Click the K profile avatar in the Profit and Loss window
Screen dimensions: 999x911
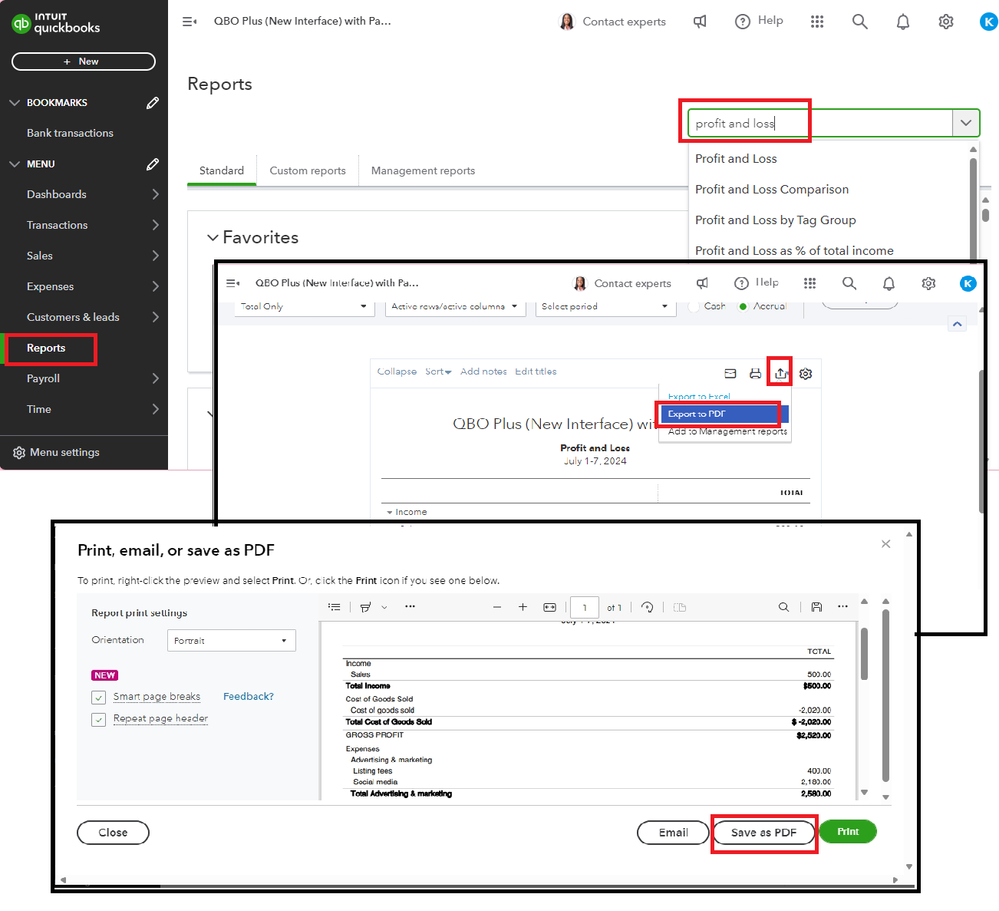tap(968, 283)
